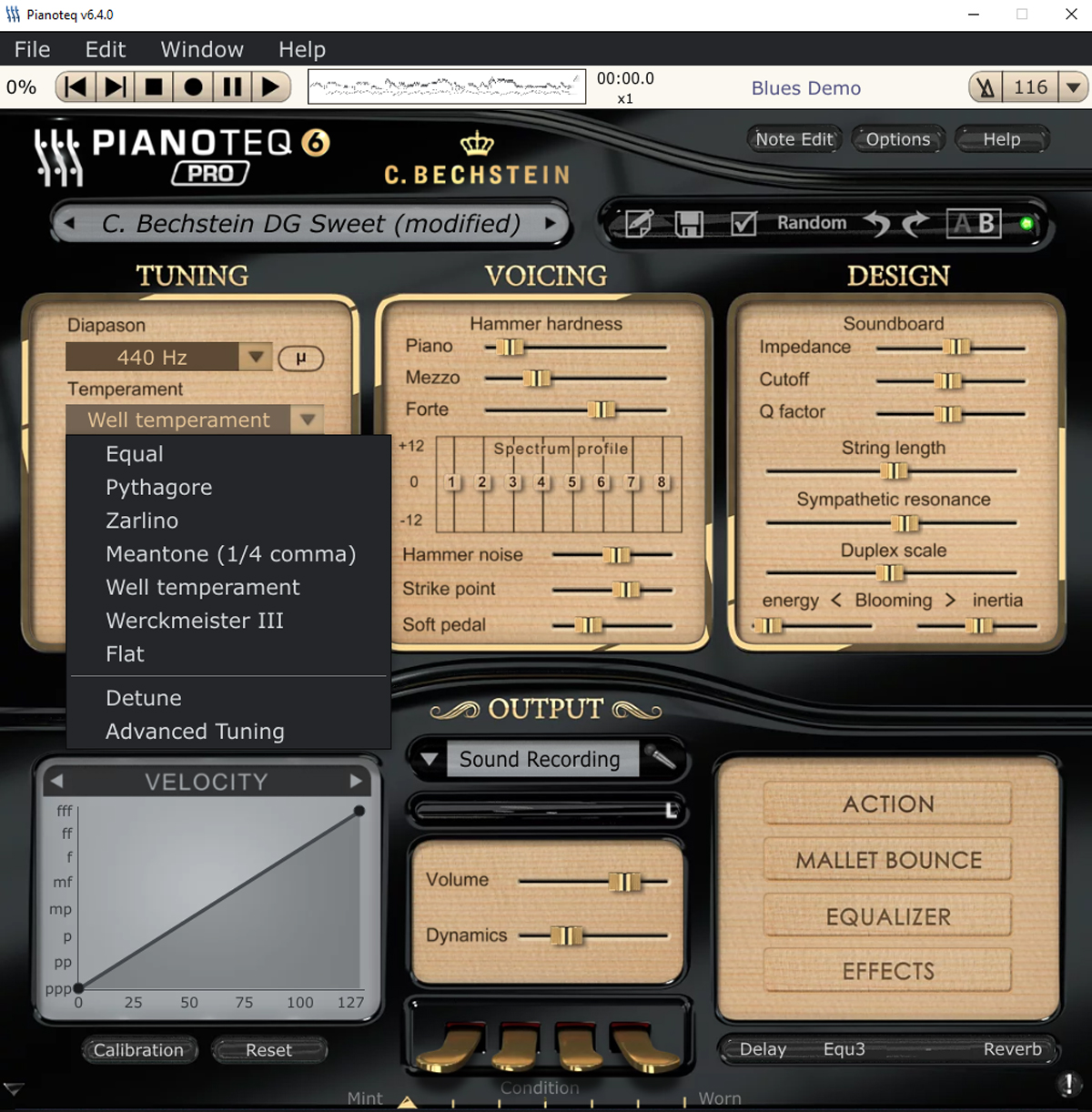
Task: Open the EFFECTS panel
Action: (888, 971)
